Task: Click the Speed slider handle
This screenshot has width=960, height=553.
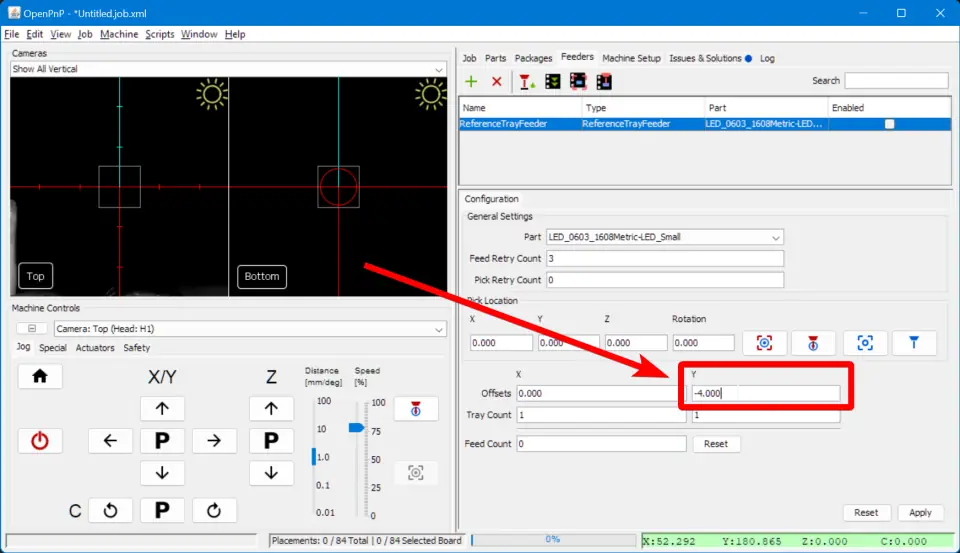Action: [x=356, y=427]
